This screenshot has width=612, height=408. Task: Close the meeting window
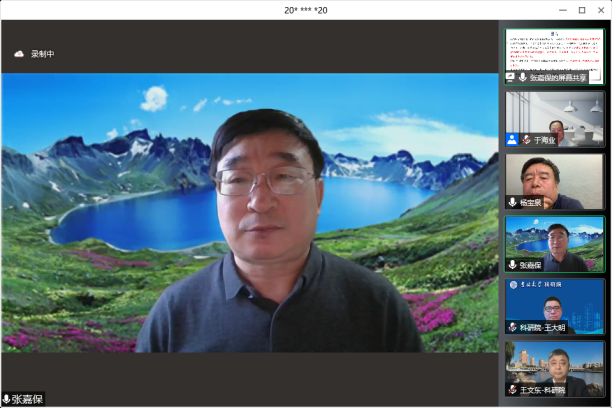tap(602, 10)
